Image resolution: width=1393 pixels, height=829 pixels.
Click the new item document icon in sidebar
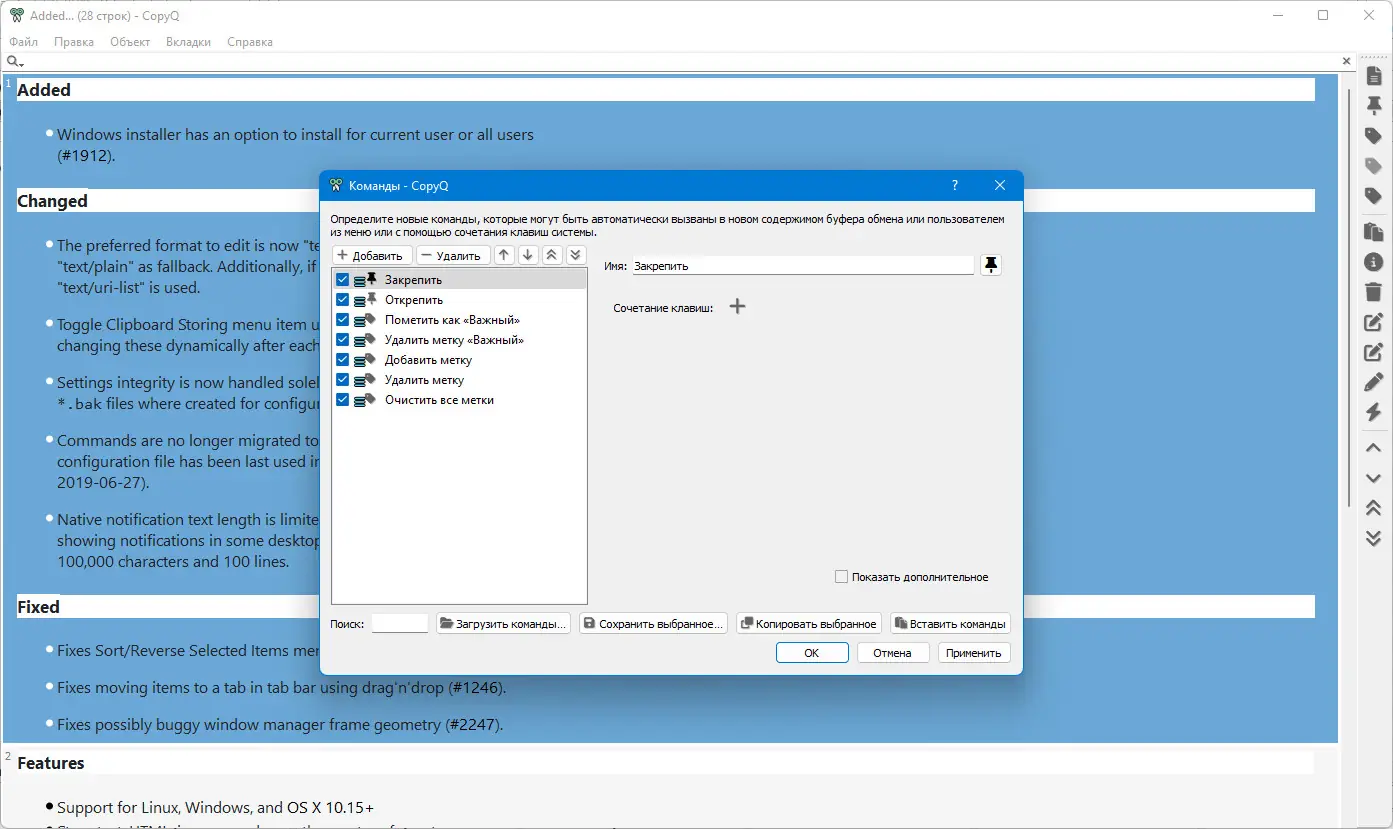1373,76
